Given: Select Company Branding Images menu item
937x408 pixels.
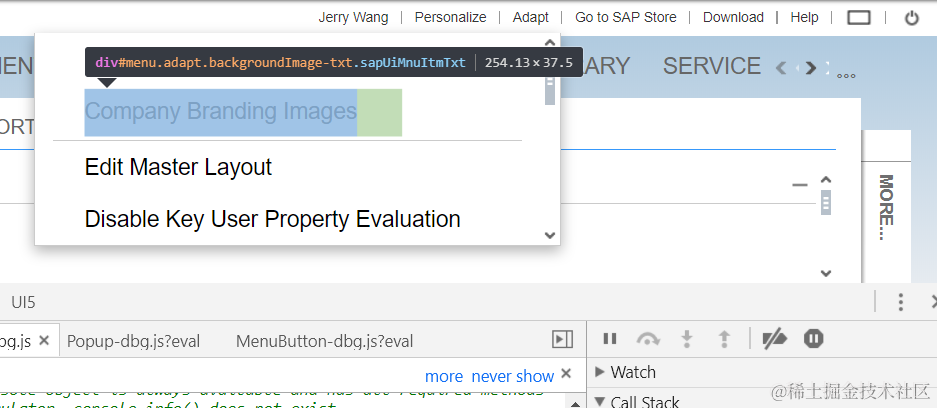Looking at the screenshot, I should coord(221,112).
